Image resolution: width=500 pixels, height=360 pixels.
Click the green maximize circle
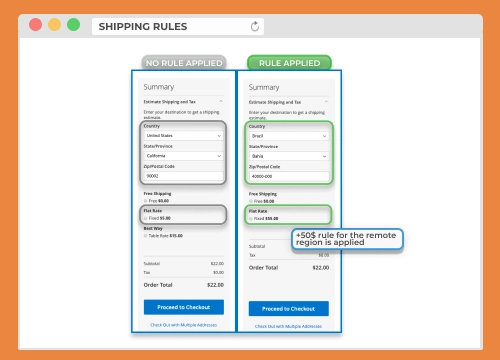pos(73,25)
